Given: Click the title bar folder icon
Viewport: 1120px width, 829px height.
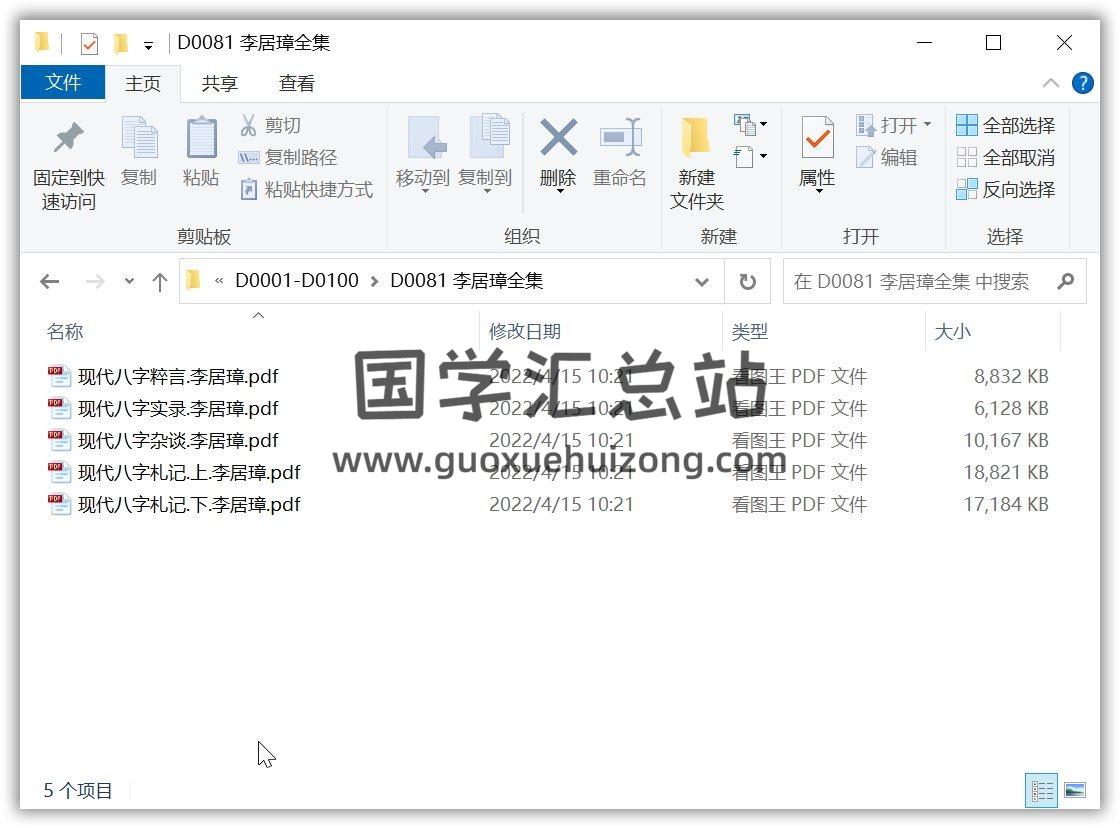Looking at the screenshot, I should [x=43, y=43].
